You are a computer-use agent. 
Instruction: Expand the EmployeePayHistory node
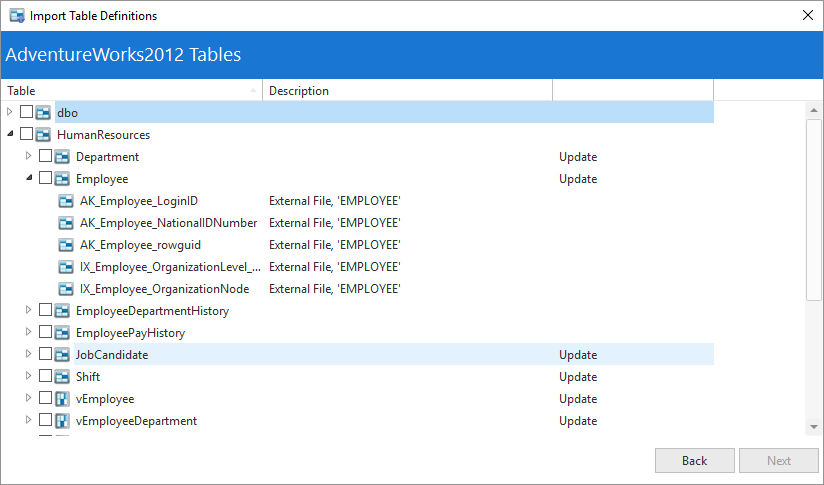[x=28, y=332]
